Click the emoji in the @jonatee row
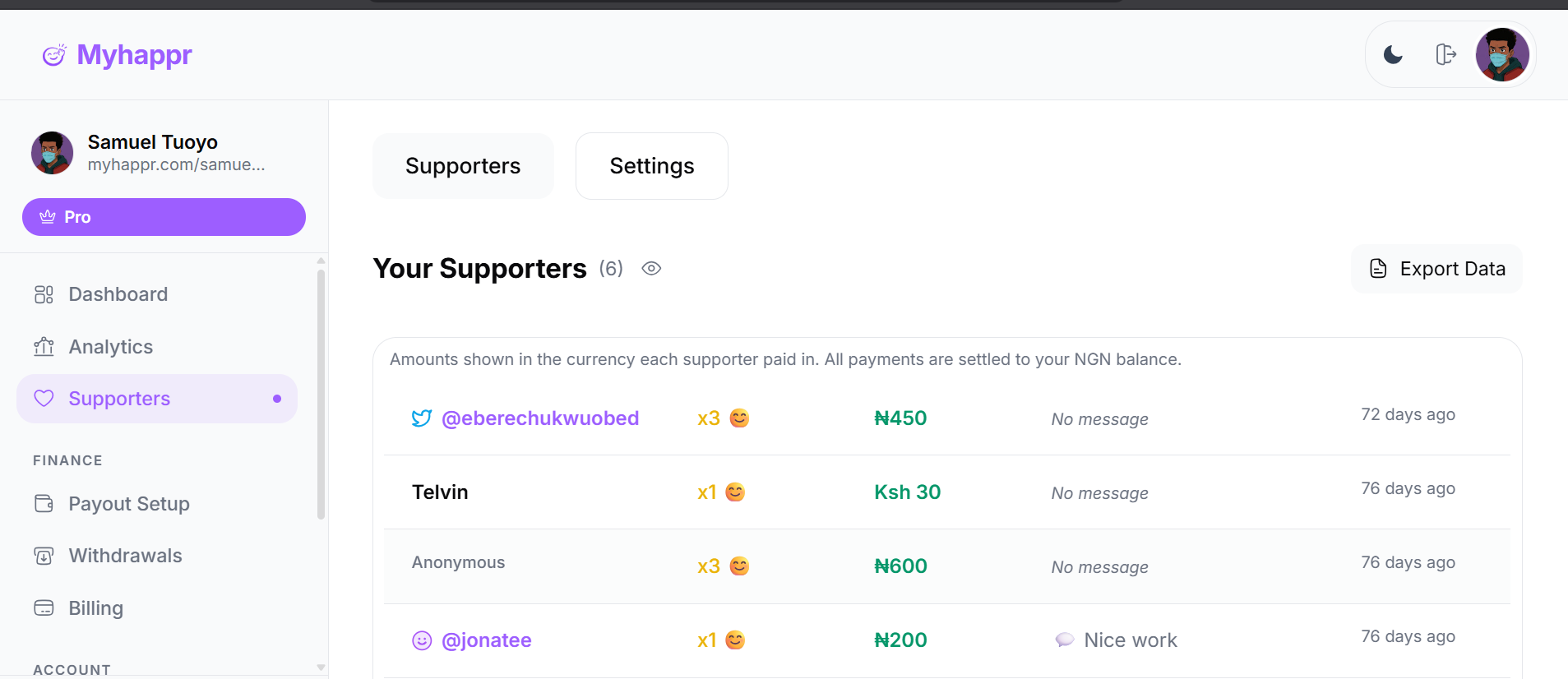The image size is (1568, 679). [735, 640]
